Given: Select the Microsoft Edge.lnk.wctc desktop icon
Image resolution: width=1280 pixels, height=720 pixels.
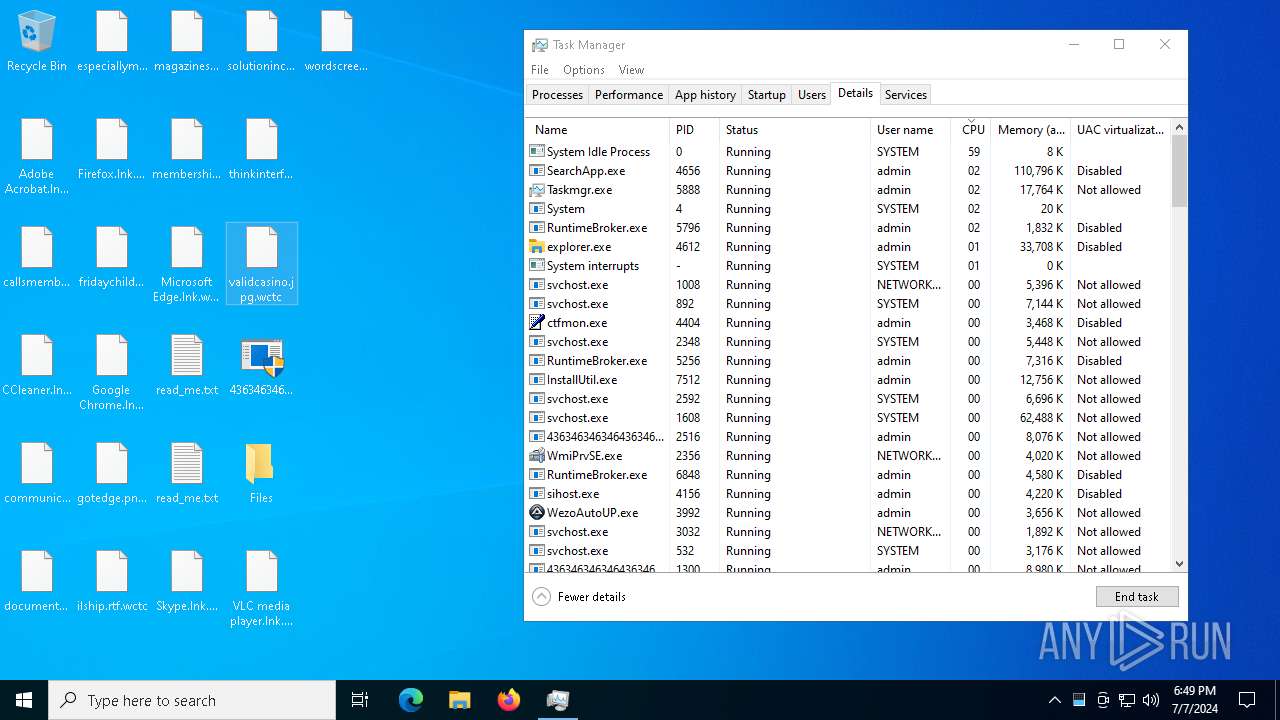Looking at the screenshot, I should click(x=186, y=264).
